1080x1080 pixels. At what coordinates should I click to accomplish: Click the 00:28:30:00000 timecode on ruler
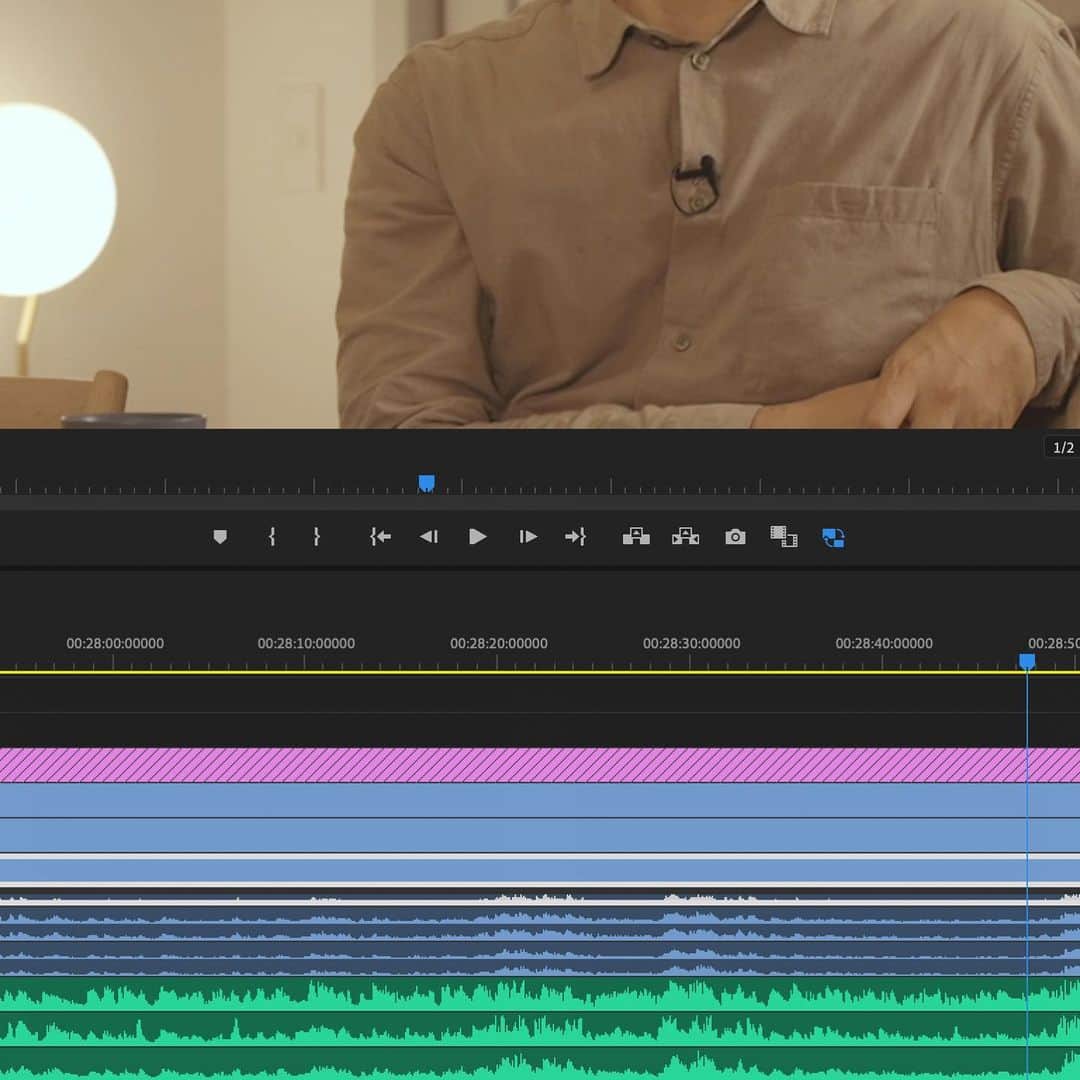[692, 643]
